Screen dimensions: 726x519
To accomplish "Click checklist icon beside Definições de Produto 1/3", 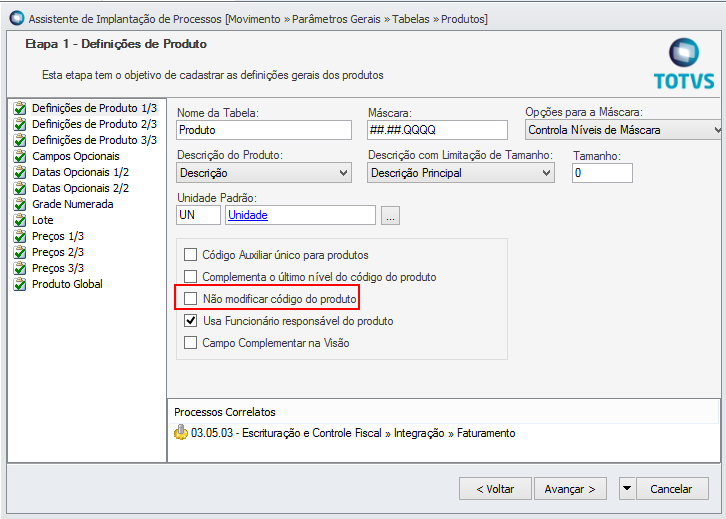I will (20, 108).
